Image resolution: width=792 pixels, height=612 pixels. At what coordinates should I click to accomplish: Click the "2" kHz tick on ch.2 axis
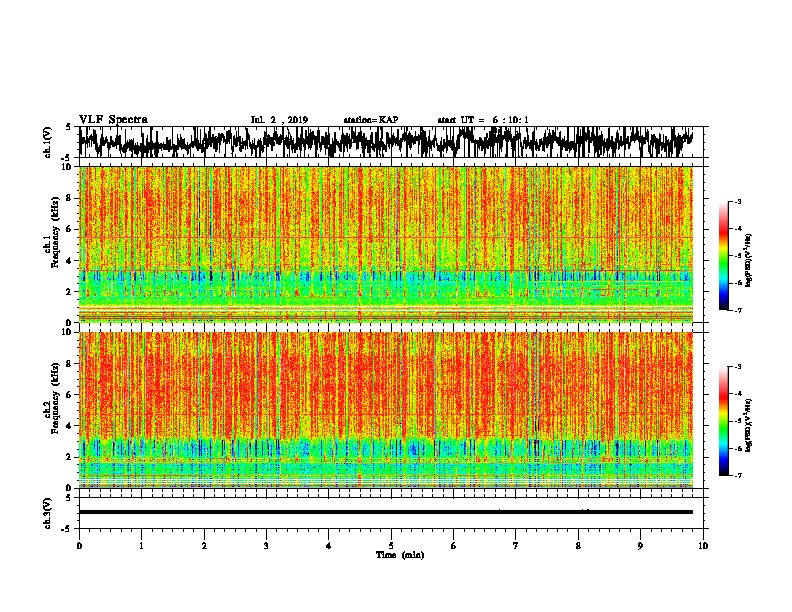[69, 457]
